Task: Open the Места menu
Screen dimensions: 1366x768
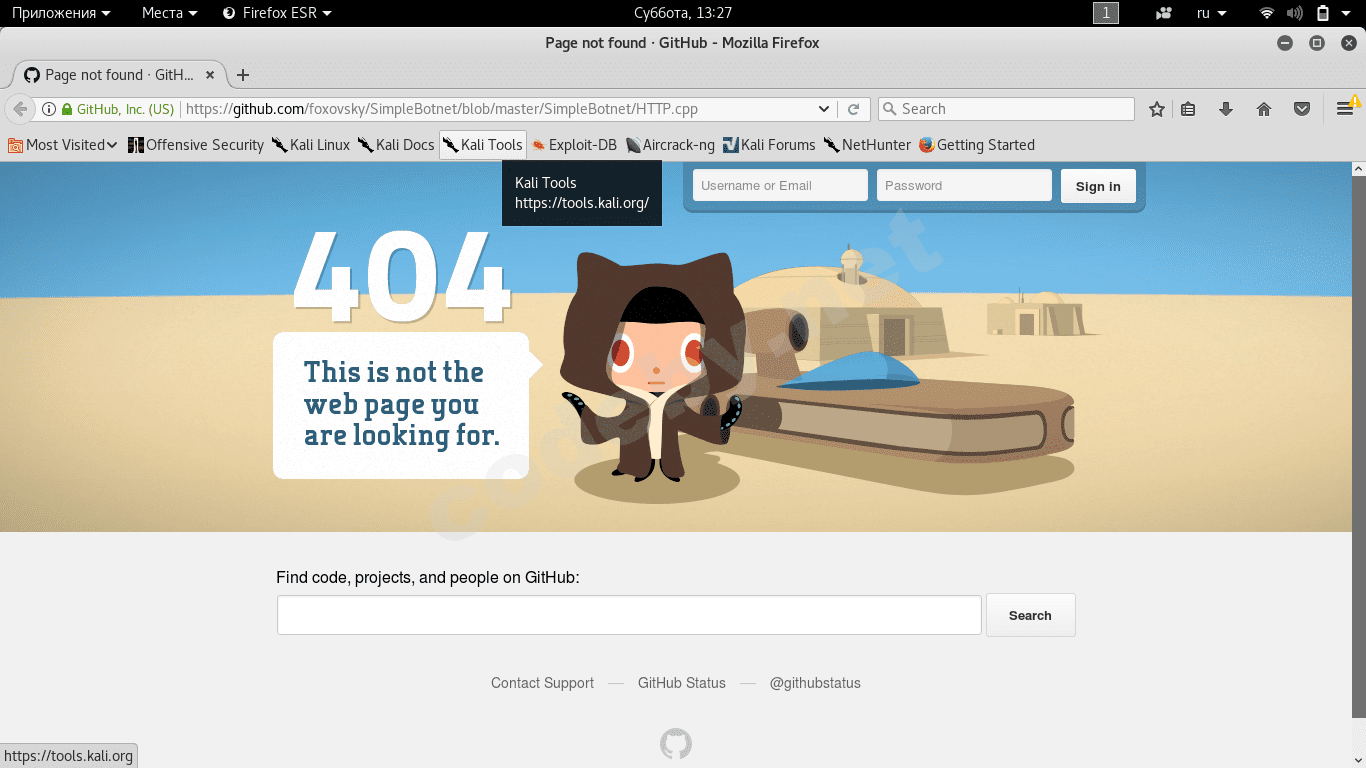Action: coord(169,13)
